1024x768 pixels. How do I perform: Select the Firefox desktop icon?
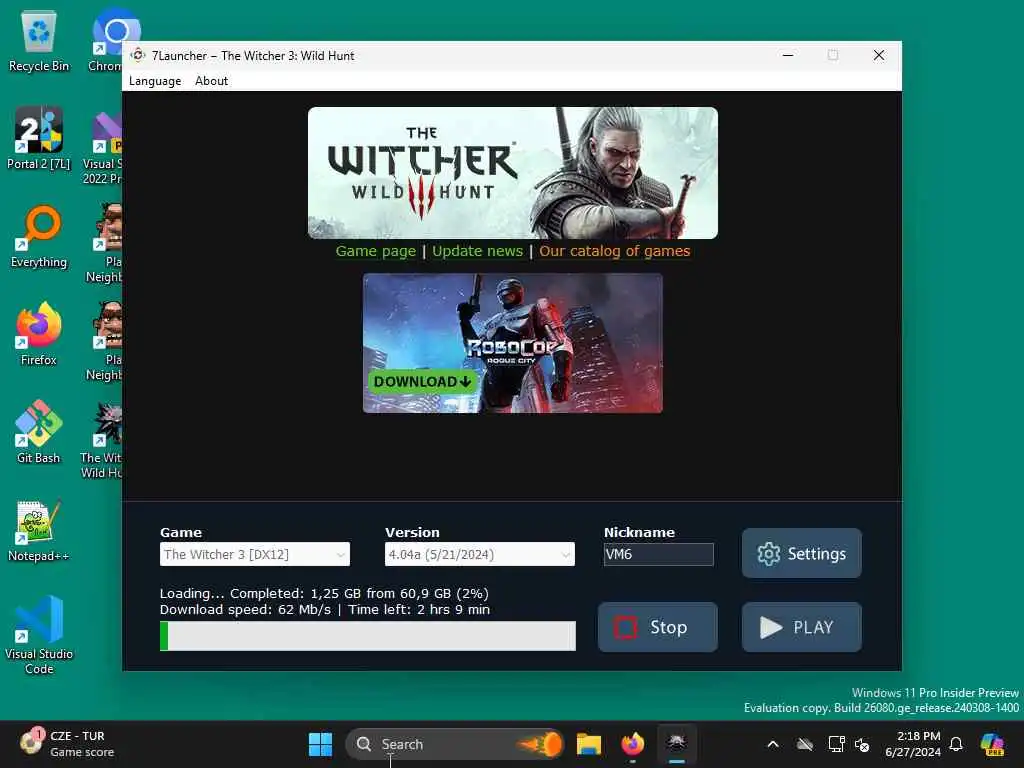(39, 334)
